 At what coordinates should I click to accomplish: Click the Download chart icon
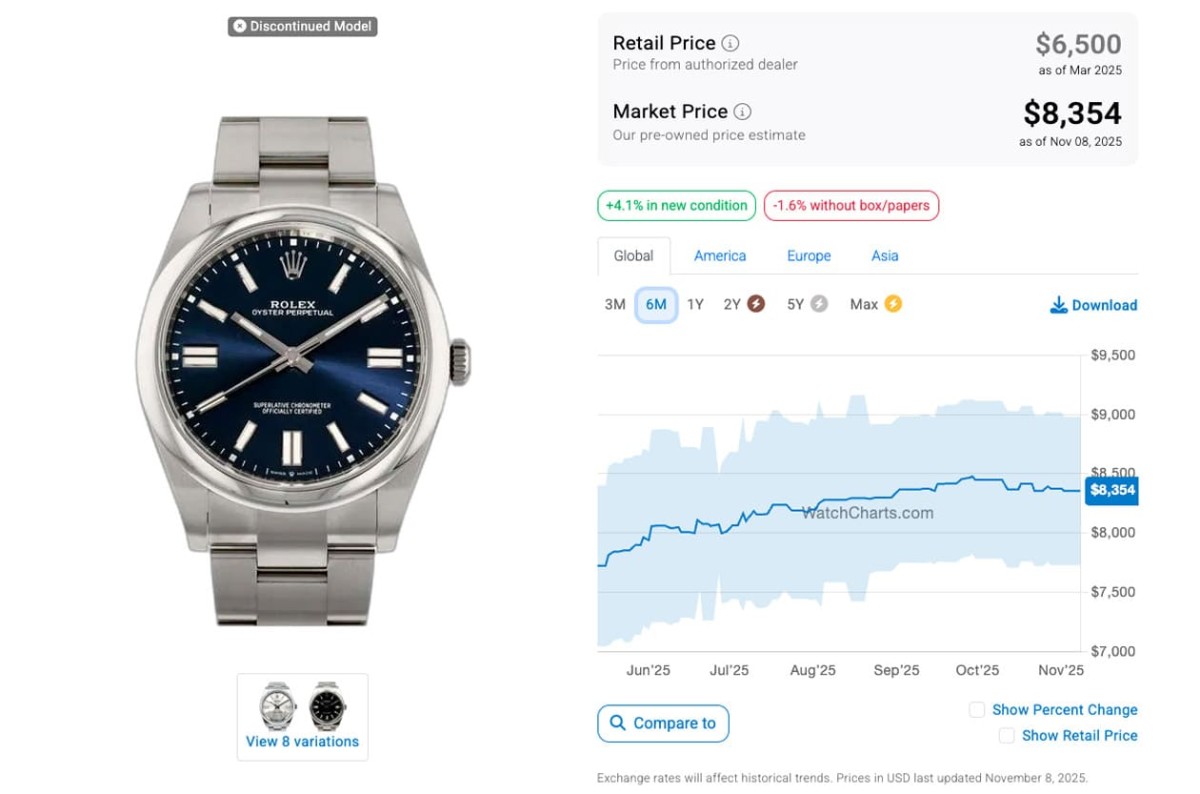[x=1058, y=305]
